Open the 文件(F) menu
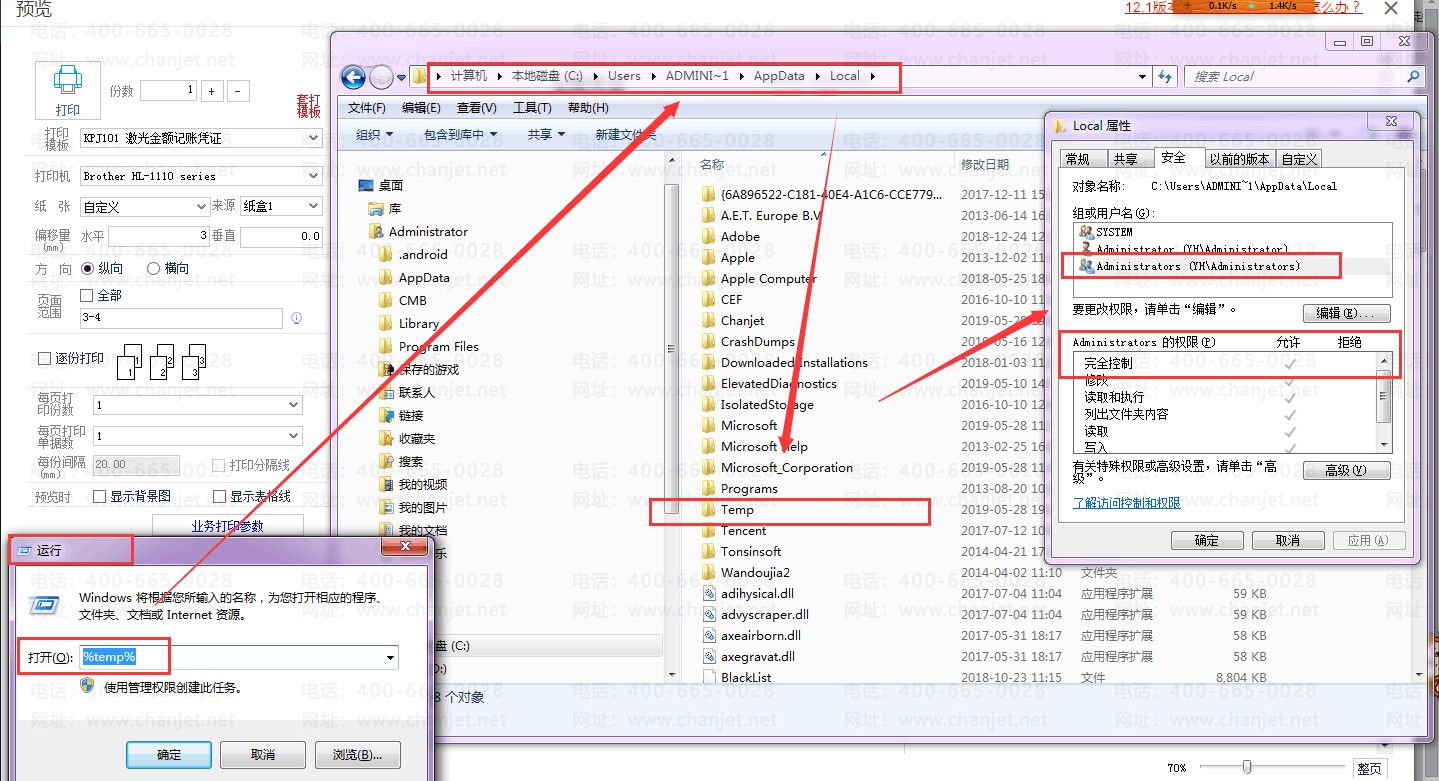Screen dimensions: 1439x781 (367, 108)
